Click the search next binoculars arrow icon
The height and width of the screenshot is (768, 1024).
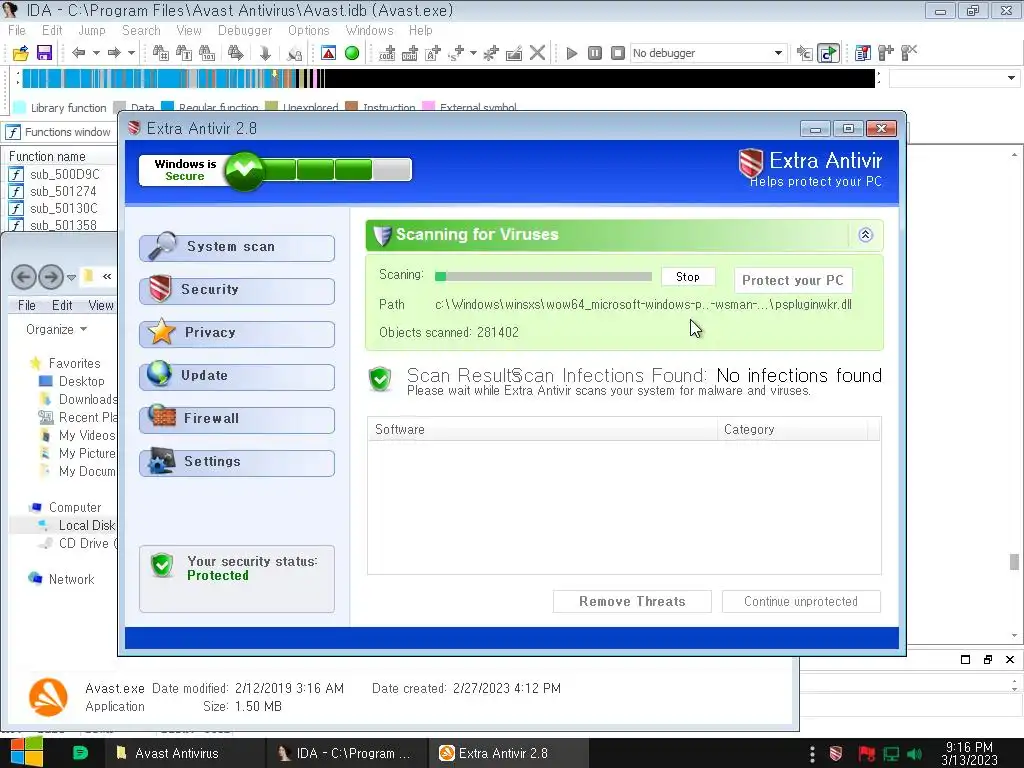pyautogui.click(x=235, y=53)
